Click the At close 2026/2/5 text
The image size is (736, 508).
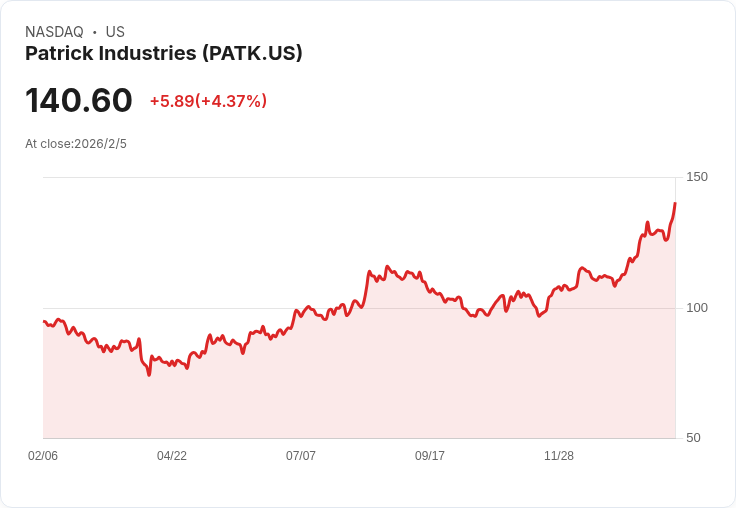pyautogui.click(x=76, y=144)
